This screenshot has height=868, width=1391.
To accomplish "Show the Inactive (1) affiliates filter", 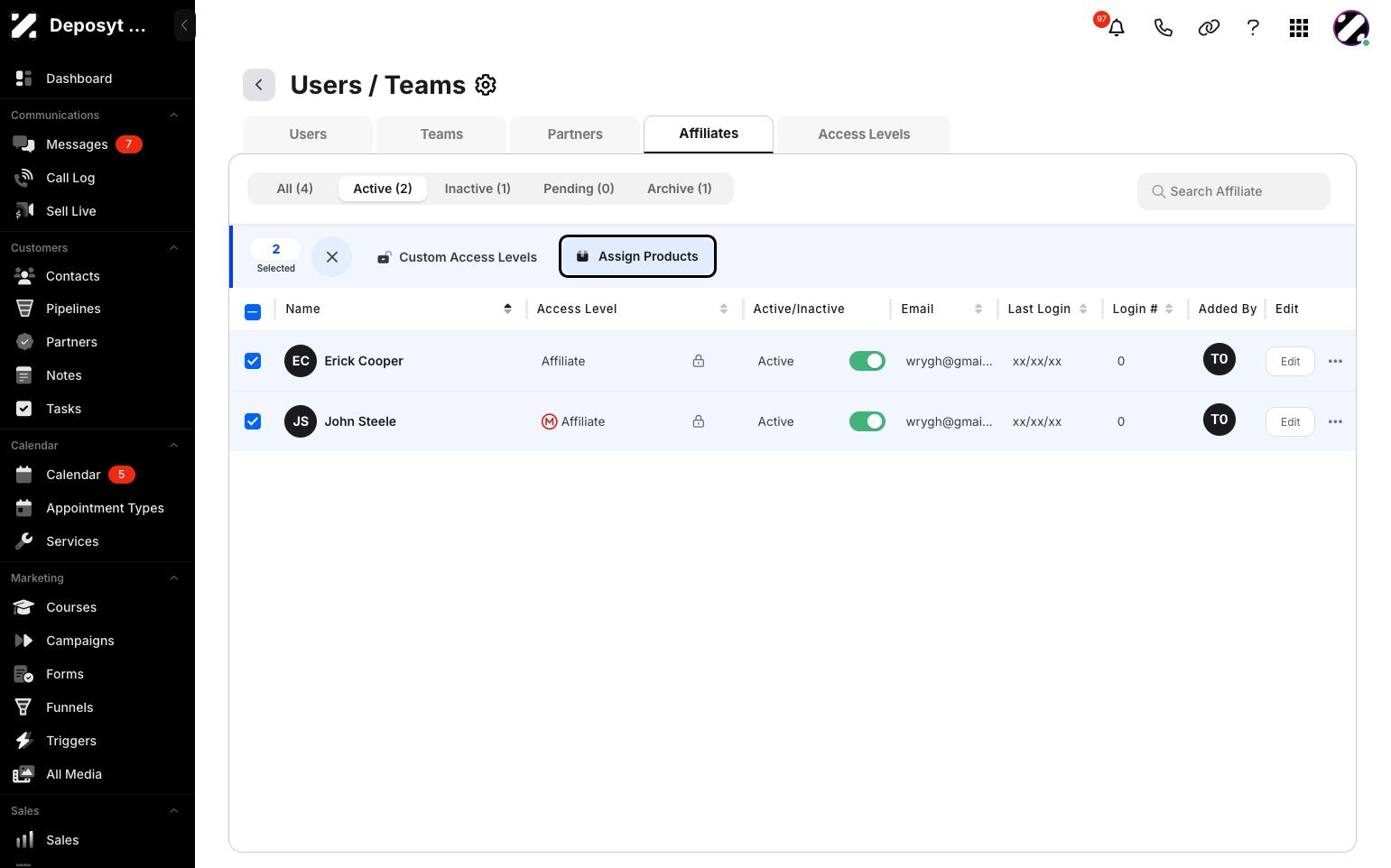I will [x=478, y=189].
